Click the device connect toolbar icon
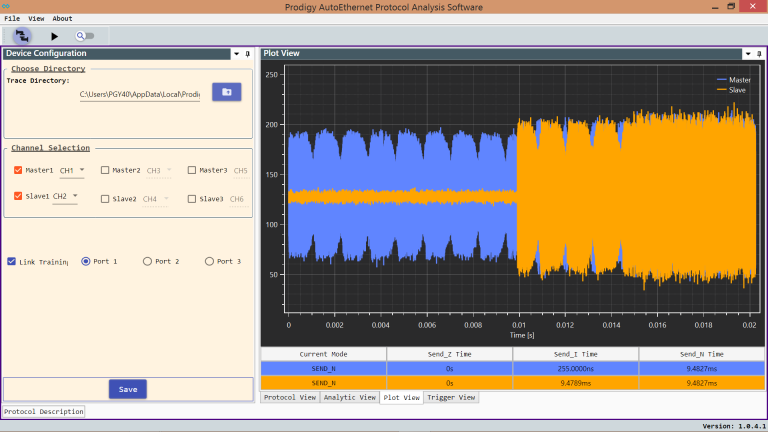Viewport: 768px width, 432px height. tap(22, 36)
